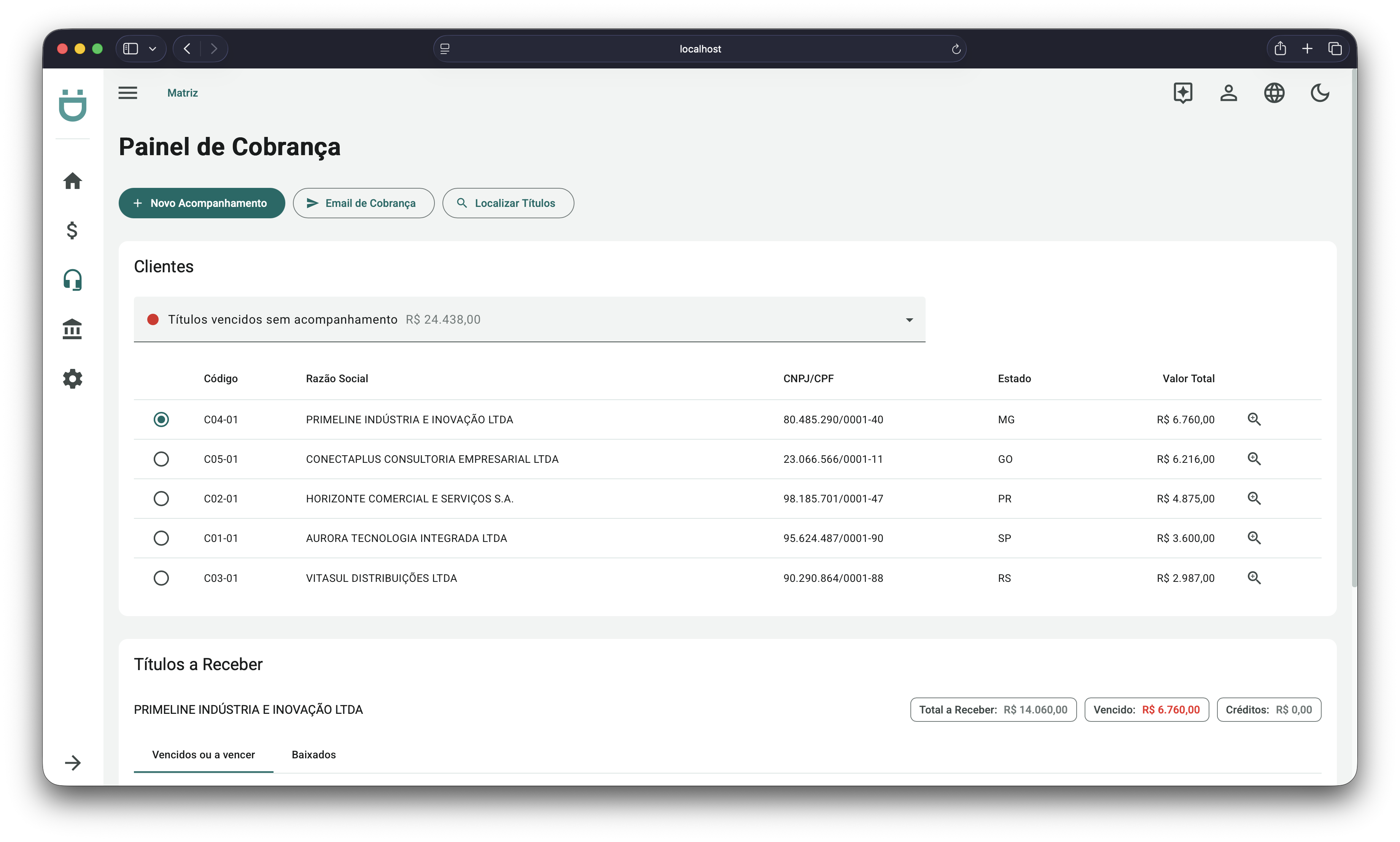The height and width of the screenshot is (842, 1400).
Task: Click the Novo Acompanhamento button
Action: click(x=202, y=203)
